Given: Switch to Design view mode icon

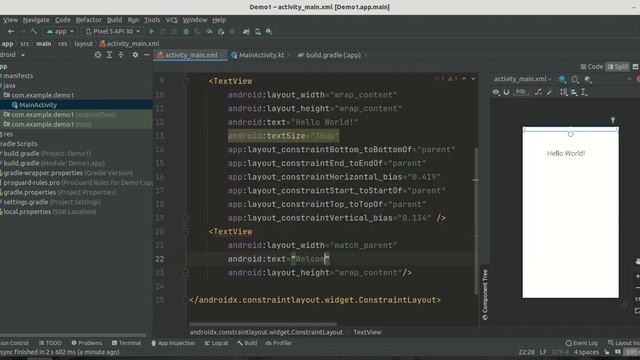Looking at the screenshot, I should click(636, 67).
